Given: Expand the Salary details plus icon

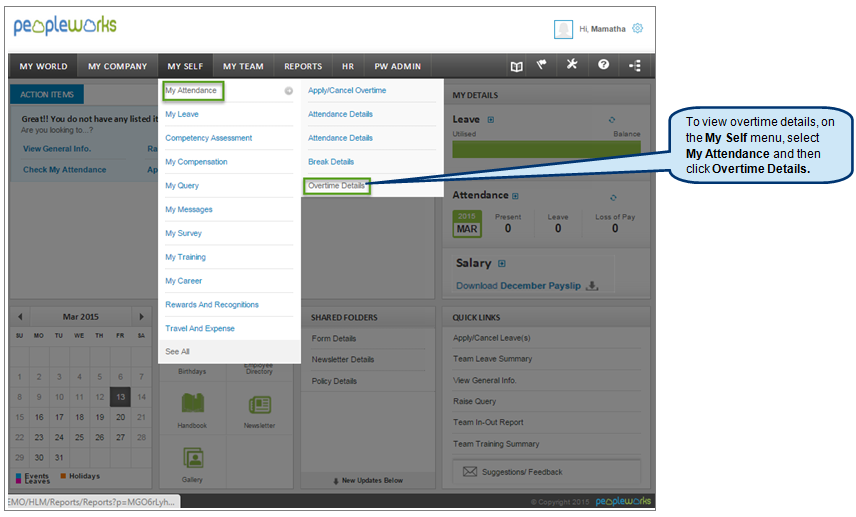Looking at the screenshot, I should [x=502, y=264].
